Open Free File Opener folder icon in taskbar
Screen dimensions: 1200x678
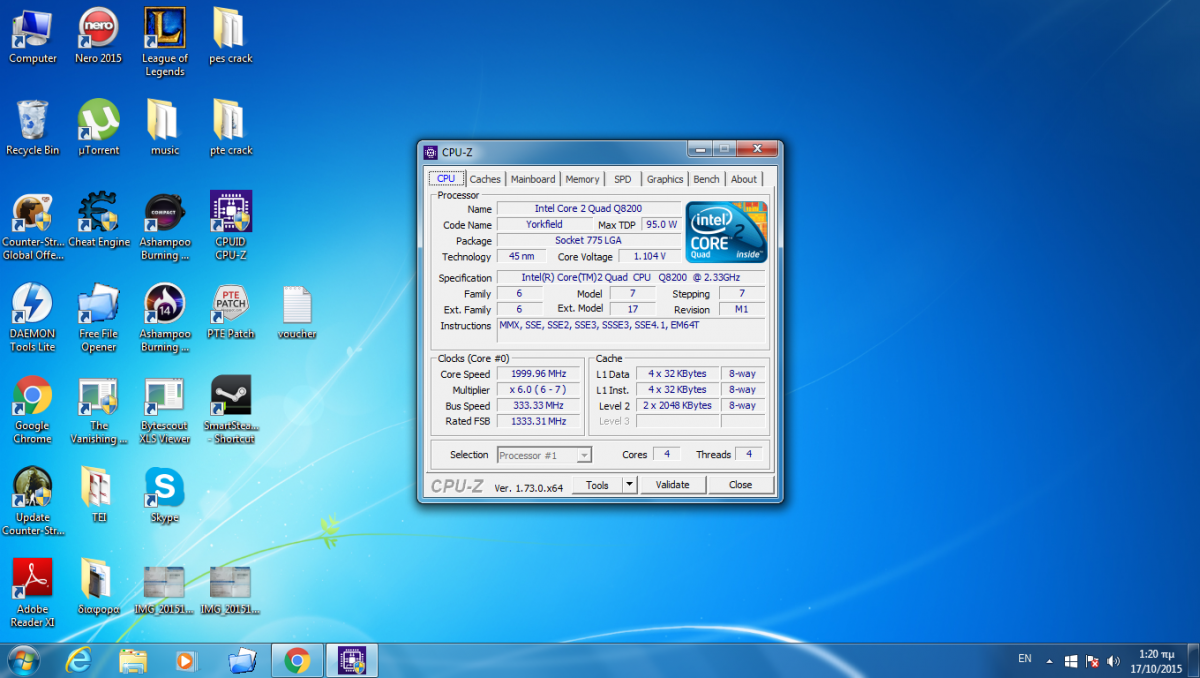[x=242, y=660]
